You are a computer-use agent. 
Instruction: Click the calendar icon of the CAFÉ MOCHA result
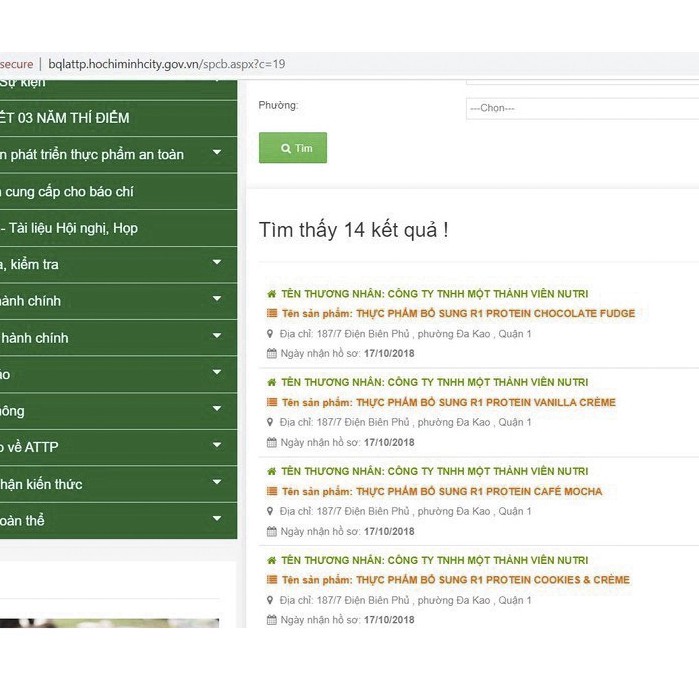coord(271,531)
